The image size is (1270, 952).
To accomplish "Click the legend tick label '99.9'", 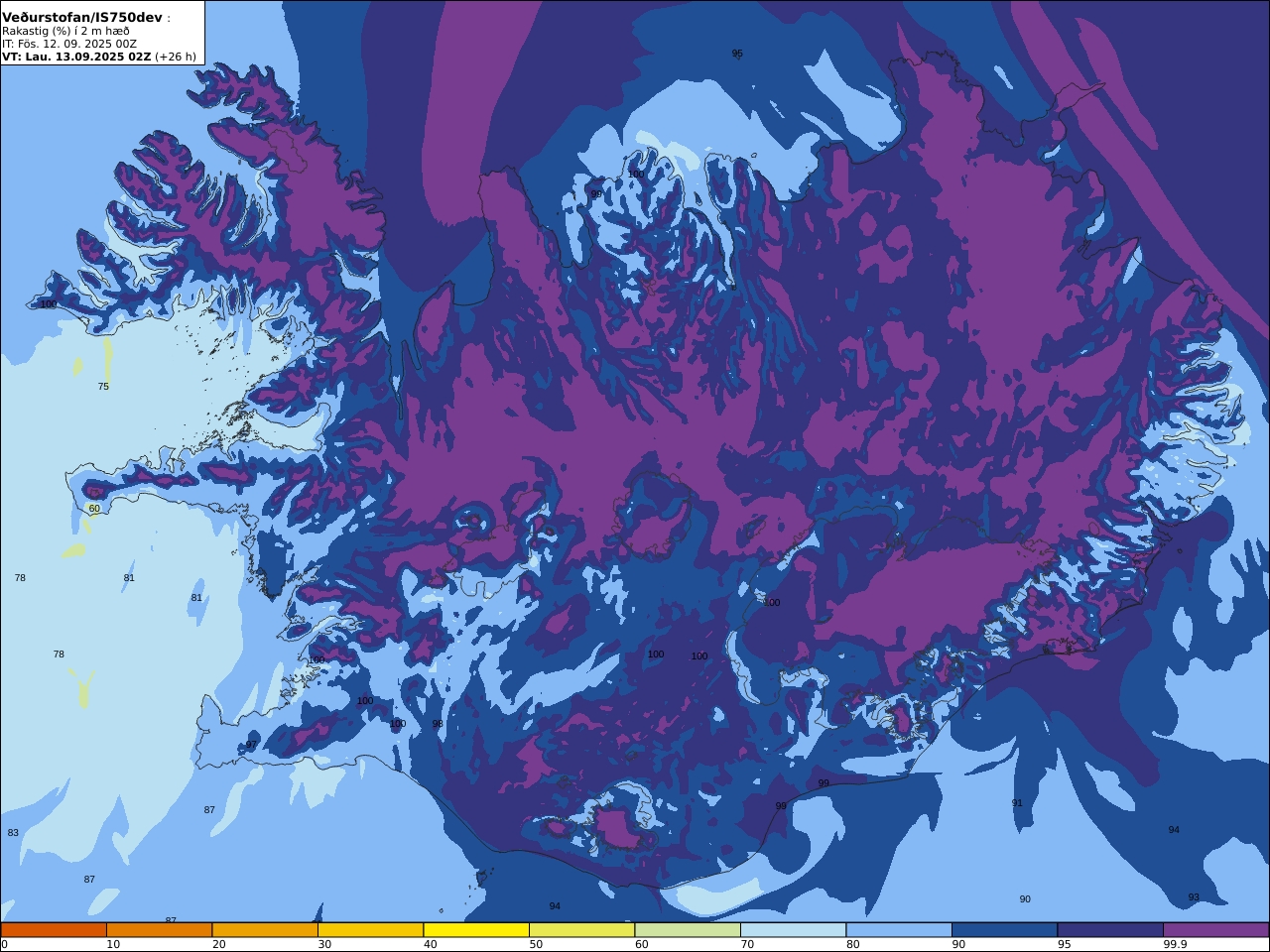I will pyautogui.click(x=1175, y=944).
